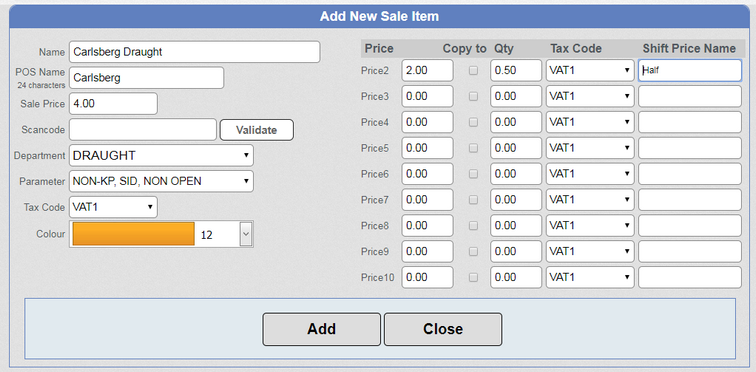Open the Price10 Tax Code VAT1 dropdown
The image size is (756, 372).
590,277
